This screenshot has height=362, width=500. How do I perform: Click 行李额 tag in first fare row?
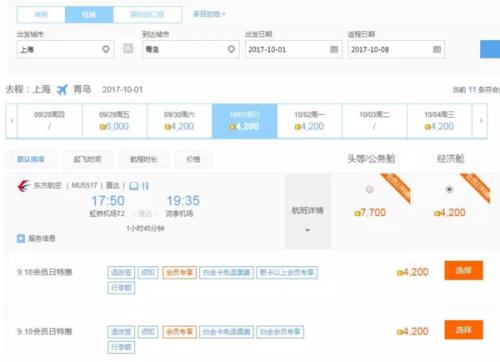tap(121, 288)
